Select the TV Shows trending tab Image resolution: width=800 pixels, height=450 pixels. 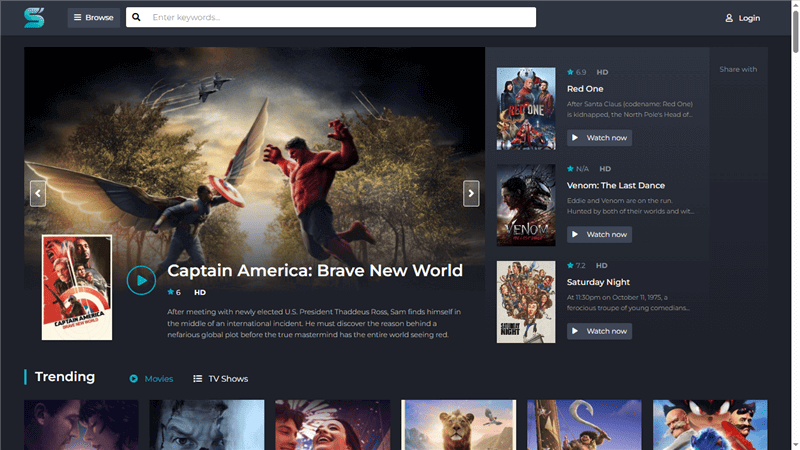pyautogui.click(x=220, y=379)
